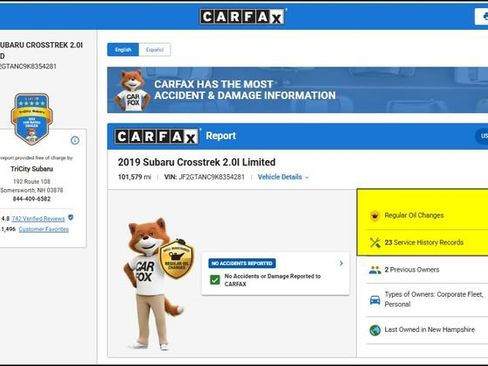Expand the No Accidents Reported chevron
Viewport: 488px width, 366px height.
click(341, 263)
